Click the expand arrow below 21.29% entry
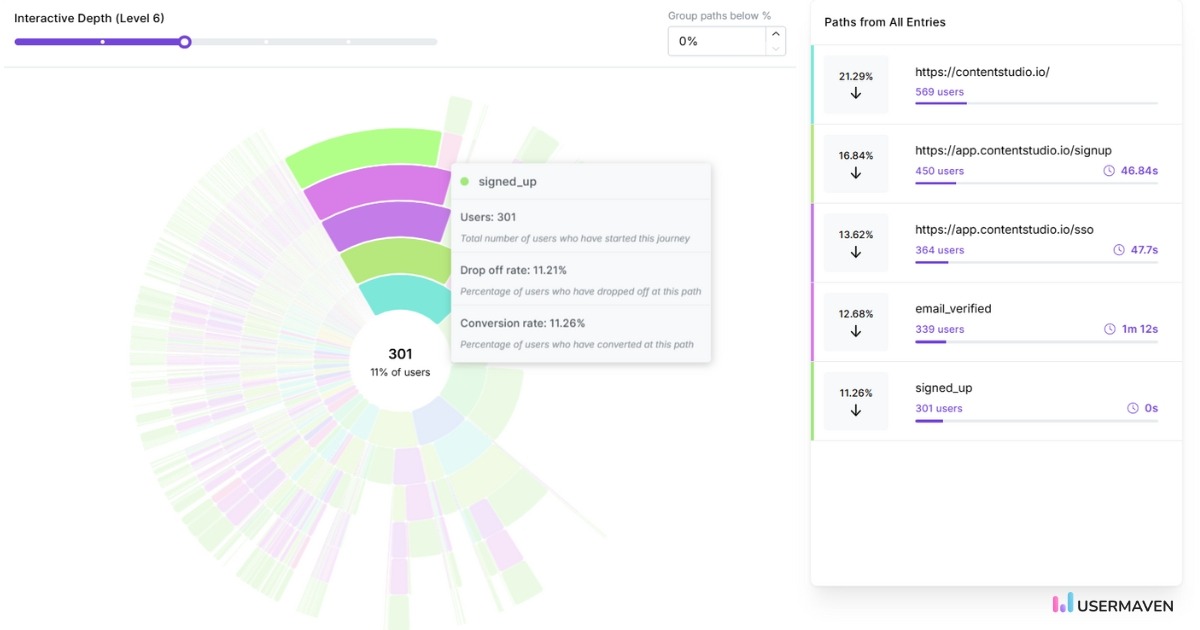Image resolution: width=1200 pixels, height=630 pixels. [856, 93]
